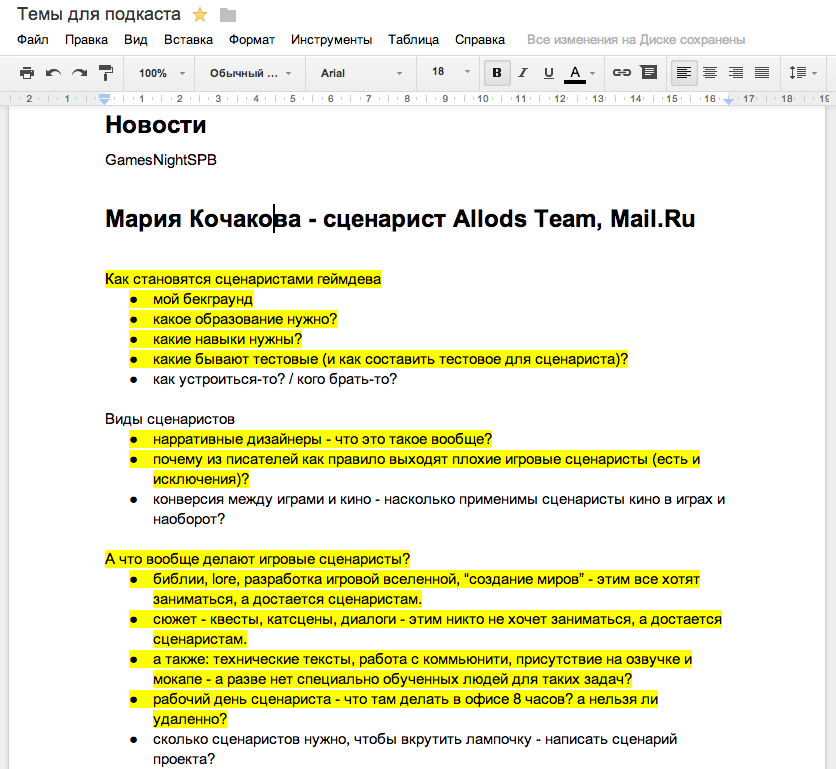Align text left
Viewport: 836px width, 769px height.
click(x=684, y=73)
